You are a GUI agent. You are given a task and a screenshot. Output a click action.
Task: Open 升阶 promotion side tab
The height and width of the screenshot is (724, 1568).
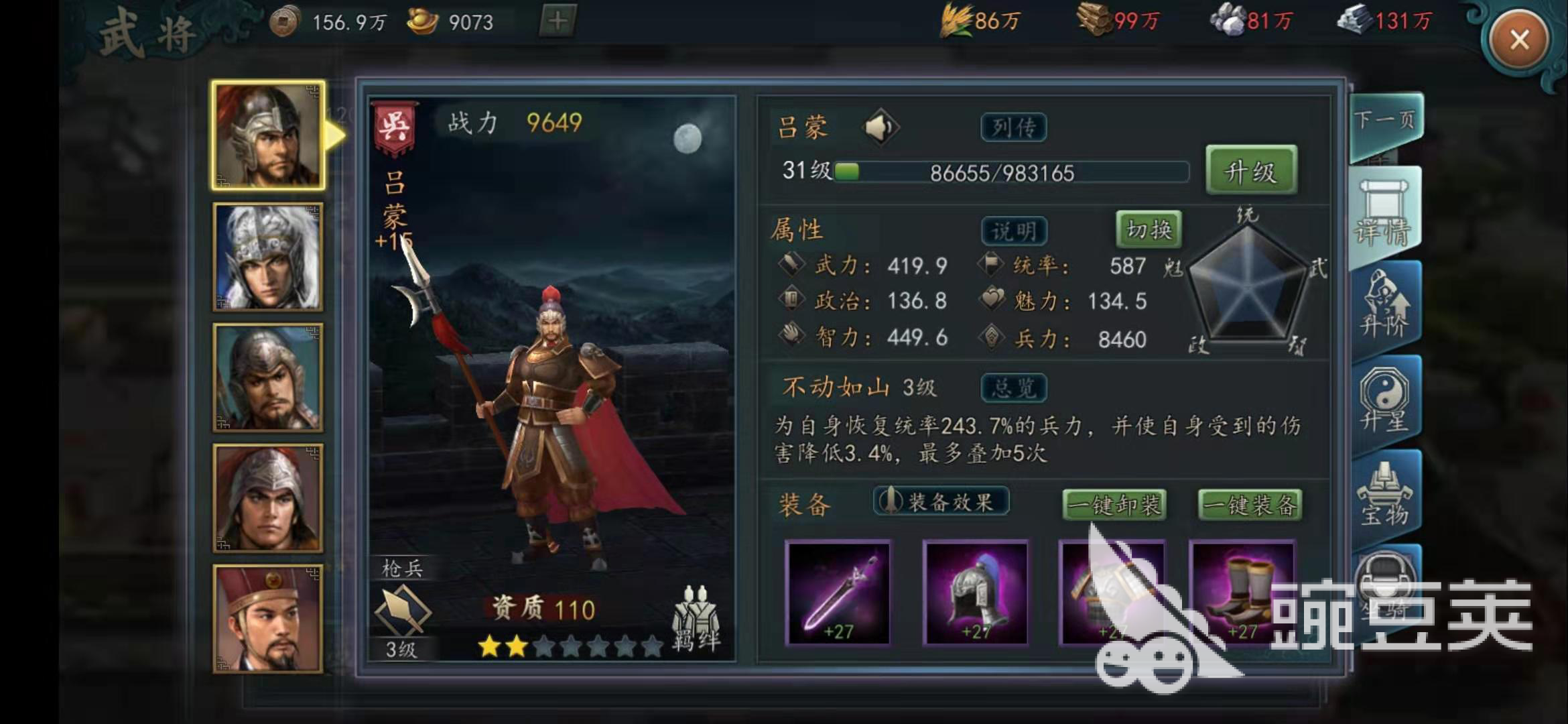[1386, 305]
